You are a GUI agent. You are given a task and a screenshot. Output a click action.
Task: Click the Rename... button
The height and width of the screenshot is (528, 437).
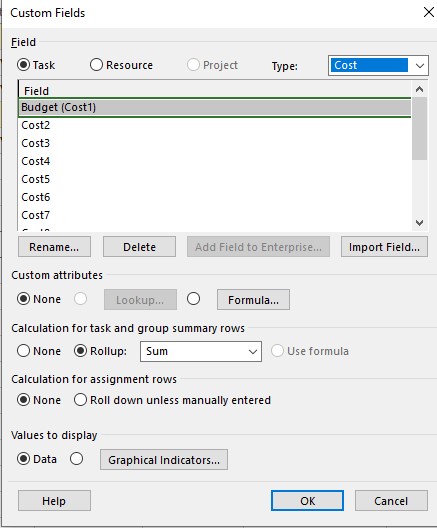click(x=54, y=247)
